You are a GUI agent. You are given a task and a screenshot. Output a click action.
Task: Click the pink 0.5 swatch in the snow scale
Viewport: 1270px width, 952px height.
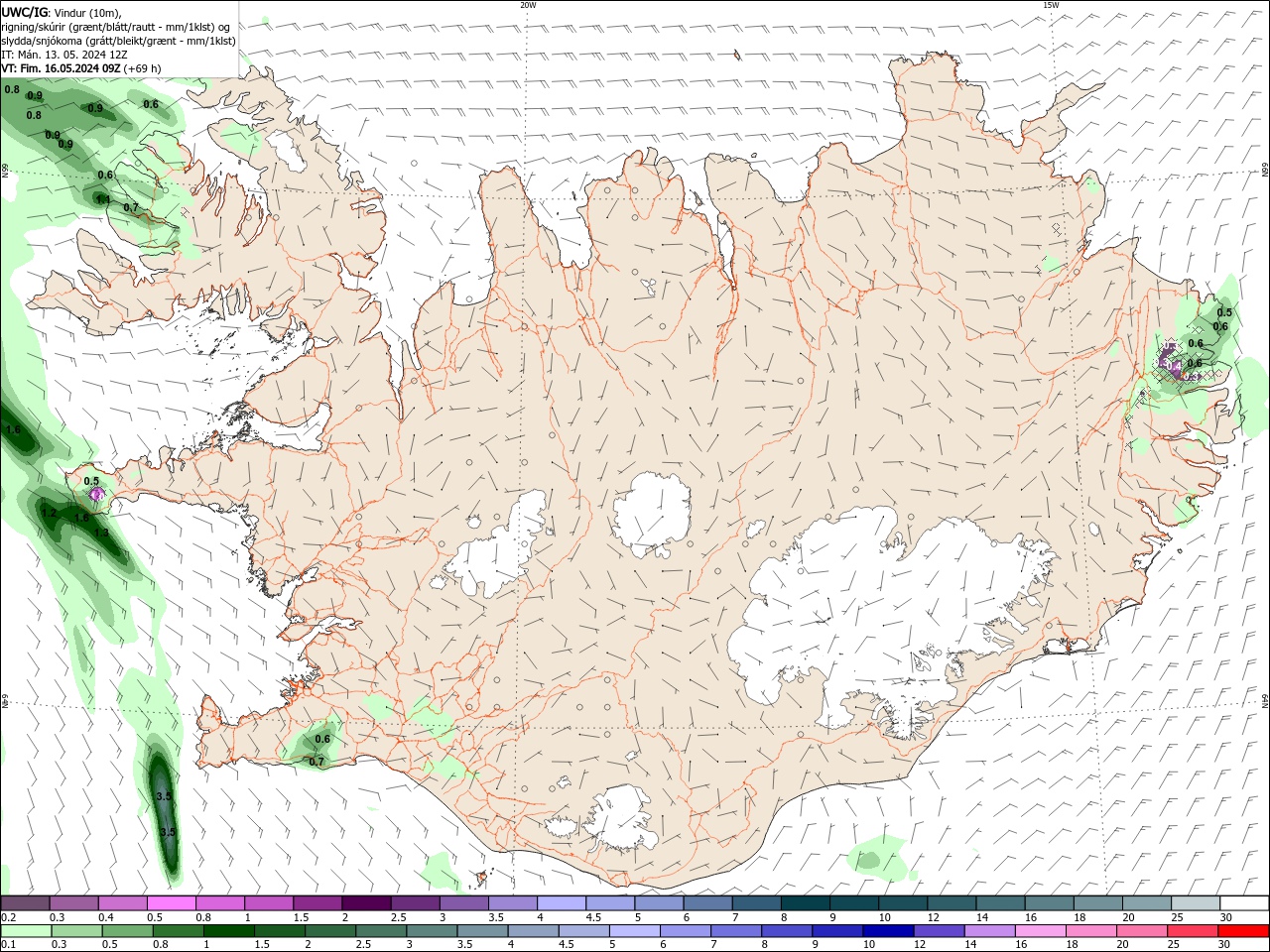coord(171,903)
